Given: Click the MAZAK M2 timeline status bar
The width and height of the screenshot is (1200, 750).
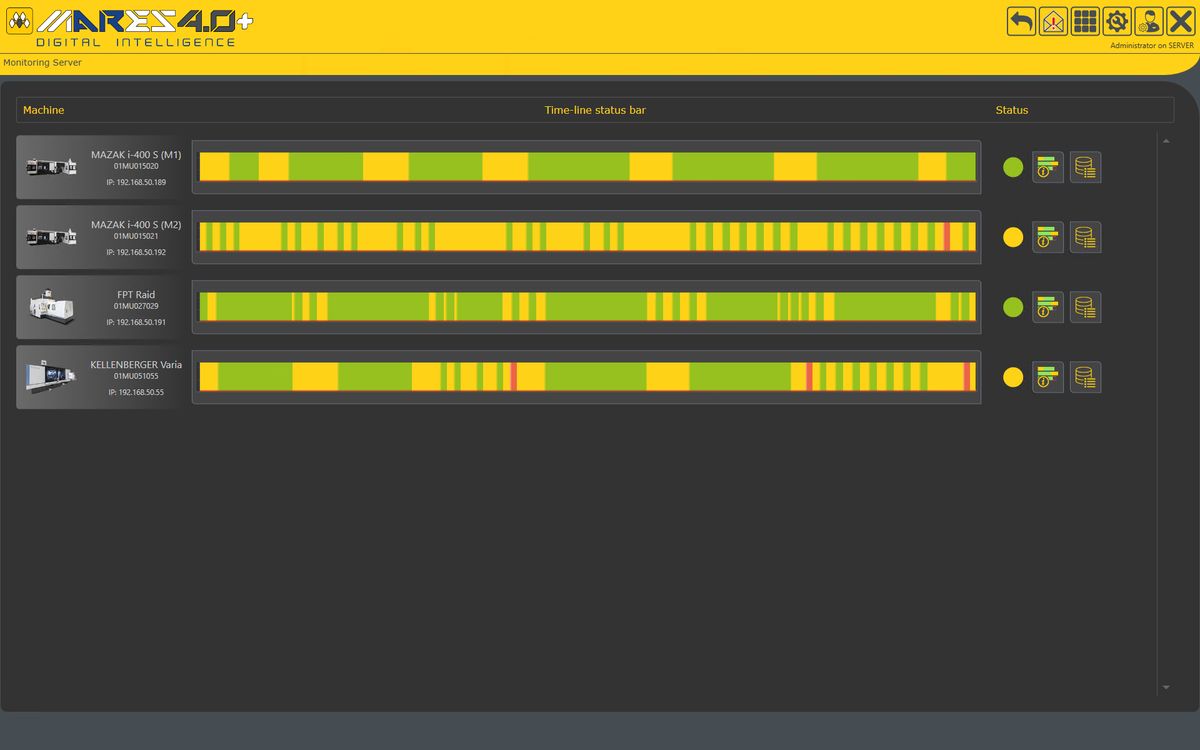Looking at the screenshot, I should point(587,237).
